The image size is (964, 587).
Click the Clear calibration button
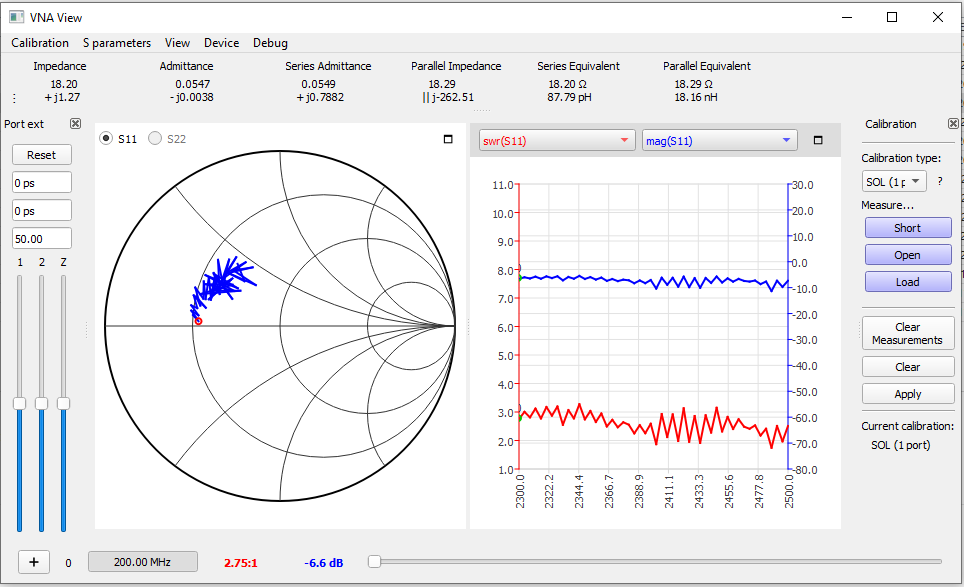coord(908,367)
